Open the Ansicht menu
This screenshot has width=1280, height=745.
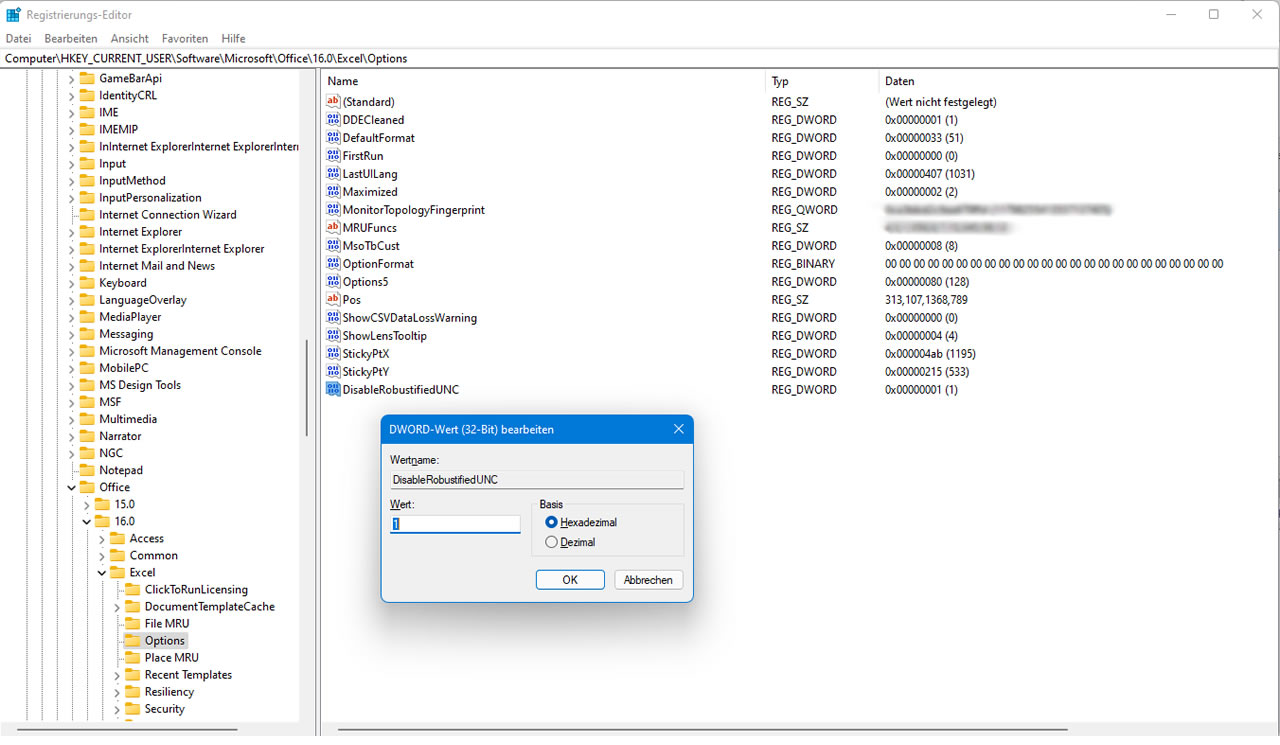click(130, 38)
